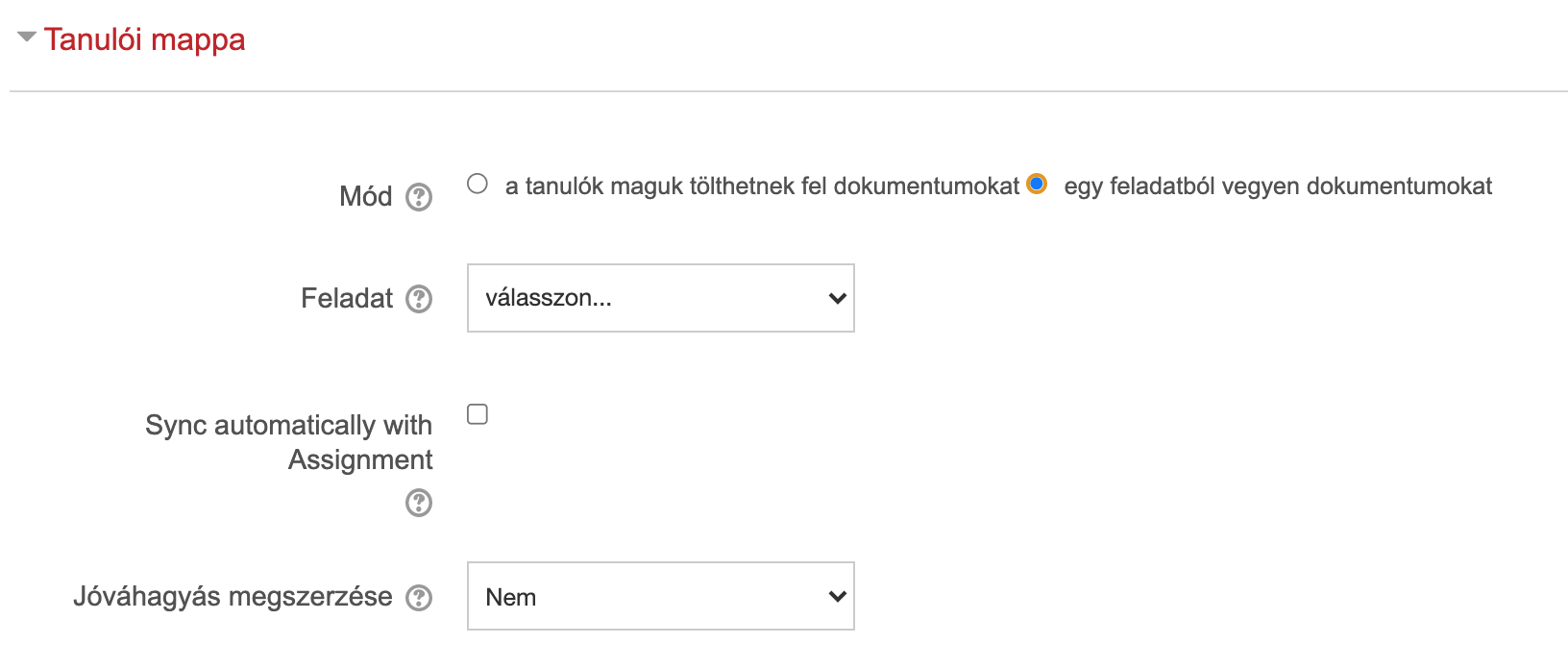Click the 'Jóváhagyás megszerzése' field label
Viewport: 1568px width, 669px height.
[x=233, y=597]
